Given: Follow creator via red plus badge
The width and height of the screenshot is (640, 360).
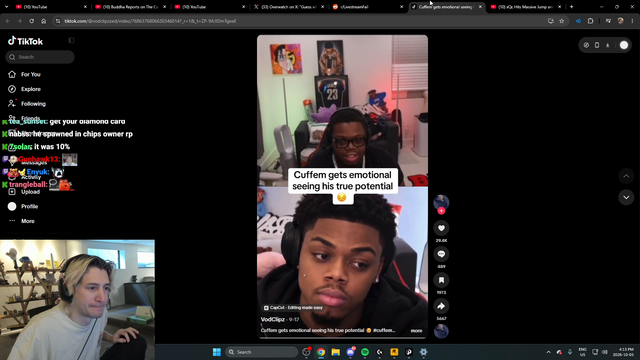Looking at the screenshot, I should click(x=441, y=211).
